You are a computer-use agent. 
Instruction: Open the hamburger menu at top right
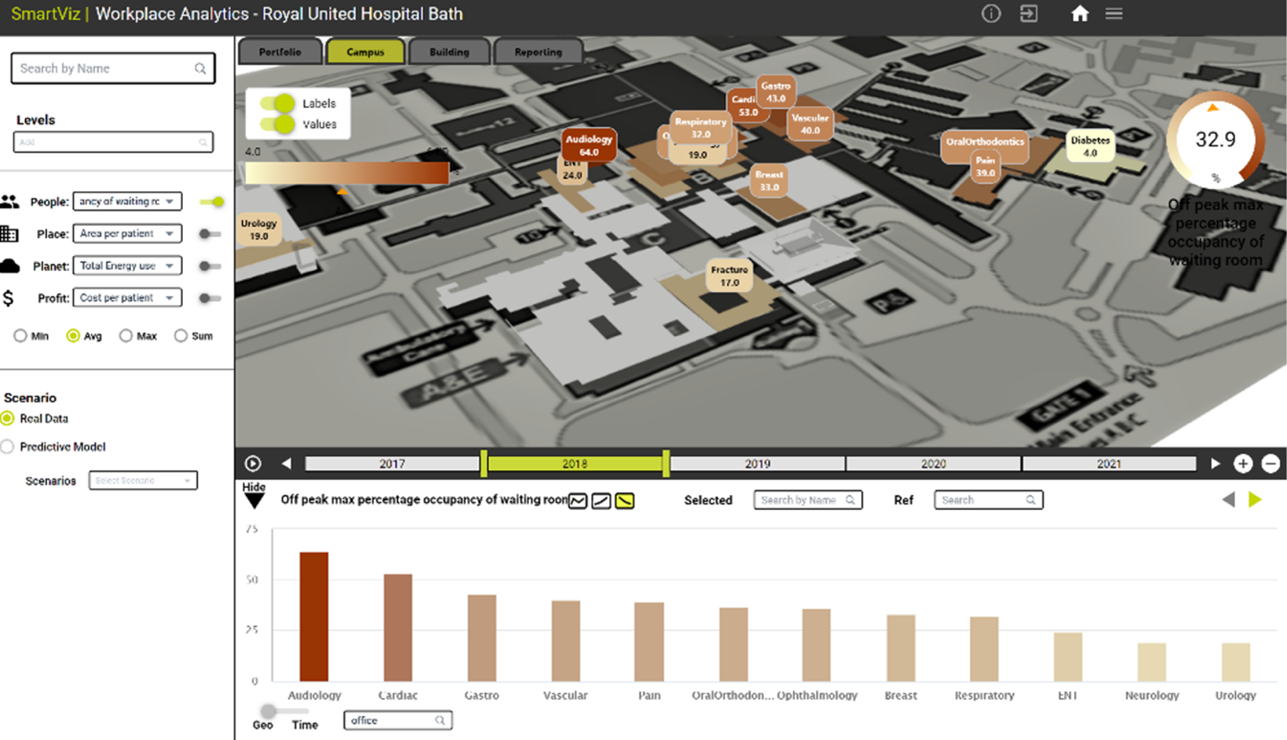click(1114, 13)
